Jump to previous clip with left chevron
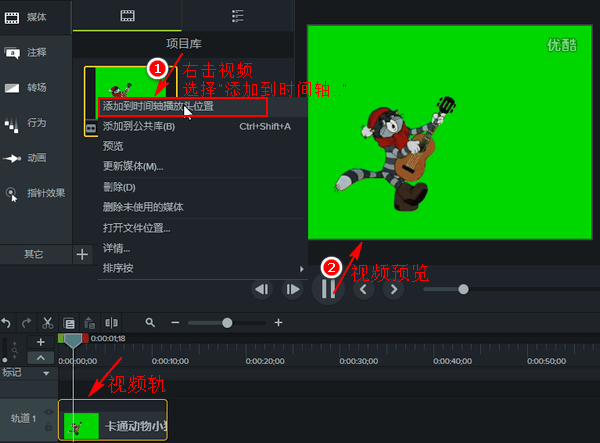The height and width of the screenshot is (443, 600). tap(363, 290)
